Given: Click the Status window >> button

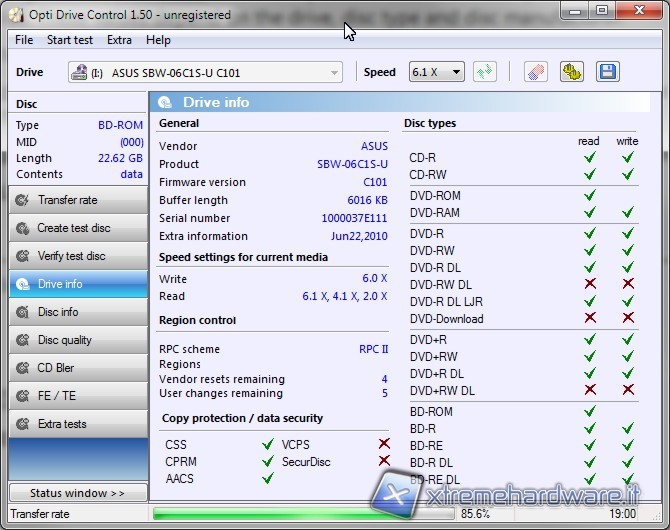Looking at the screenshot, I should [x=77, y=493].
